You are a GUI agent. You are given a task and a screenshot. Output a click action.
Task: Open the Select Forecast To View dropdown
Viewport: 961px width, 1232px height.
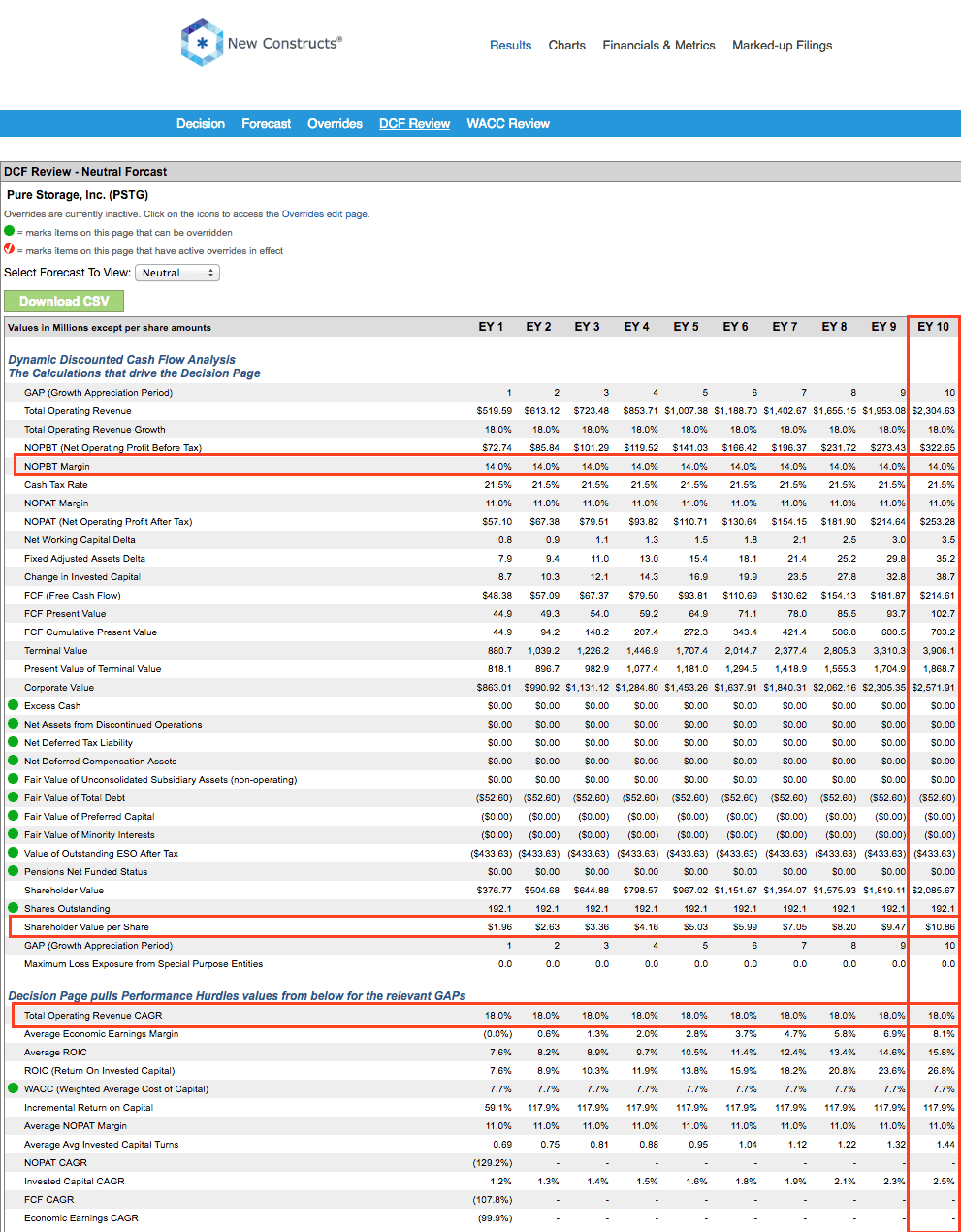click(177, 273)
